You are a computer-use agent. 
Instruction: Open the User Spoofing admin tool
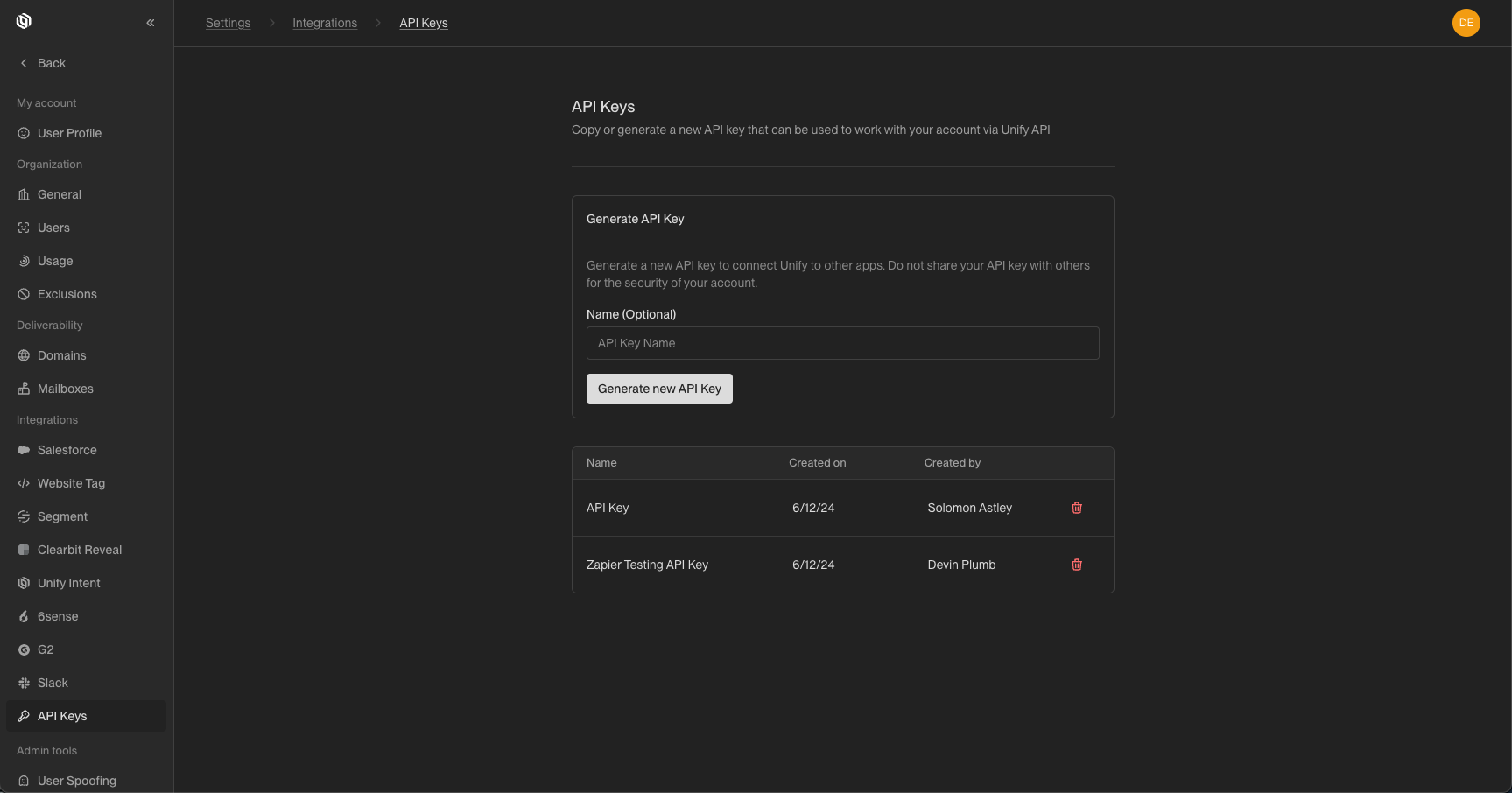pos(76,781)
